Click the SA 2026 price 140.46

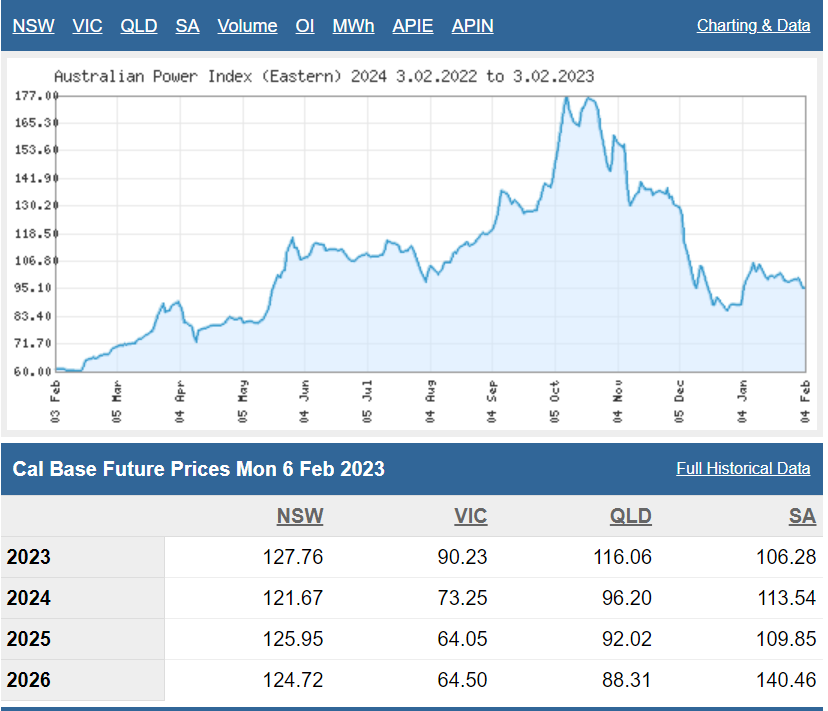[786, 680]
